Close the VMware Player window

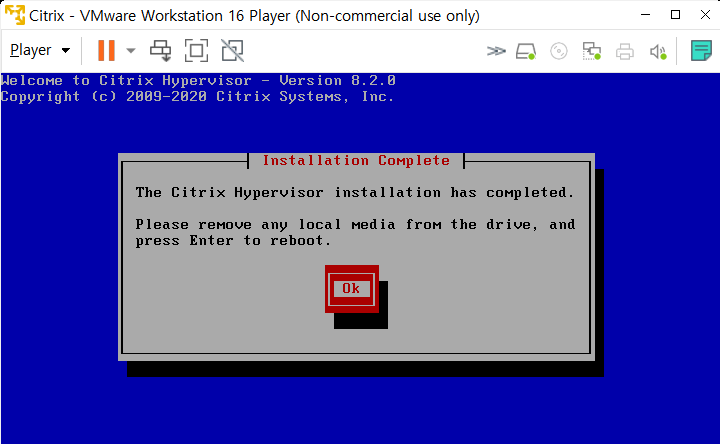click(705, 15)
